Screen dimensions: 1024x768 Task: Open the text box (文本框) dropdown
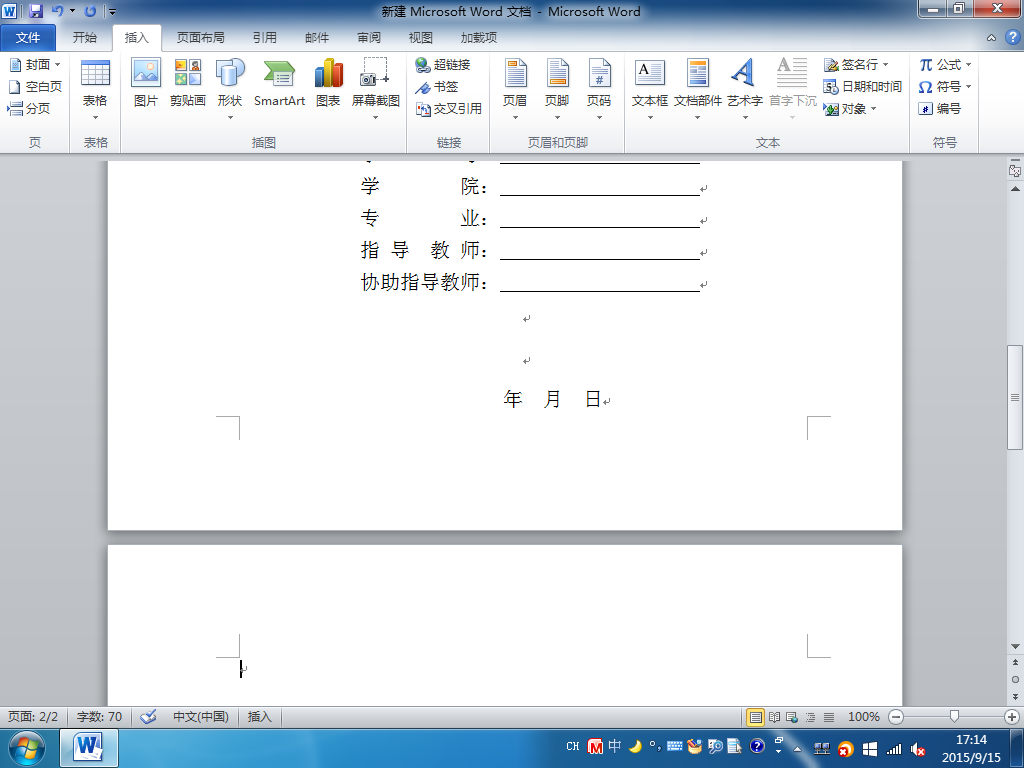pyautogui.click(x=650, y=89)
